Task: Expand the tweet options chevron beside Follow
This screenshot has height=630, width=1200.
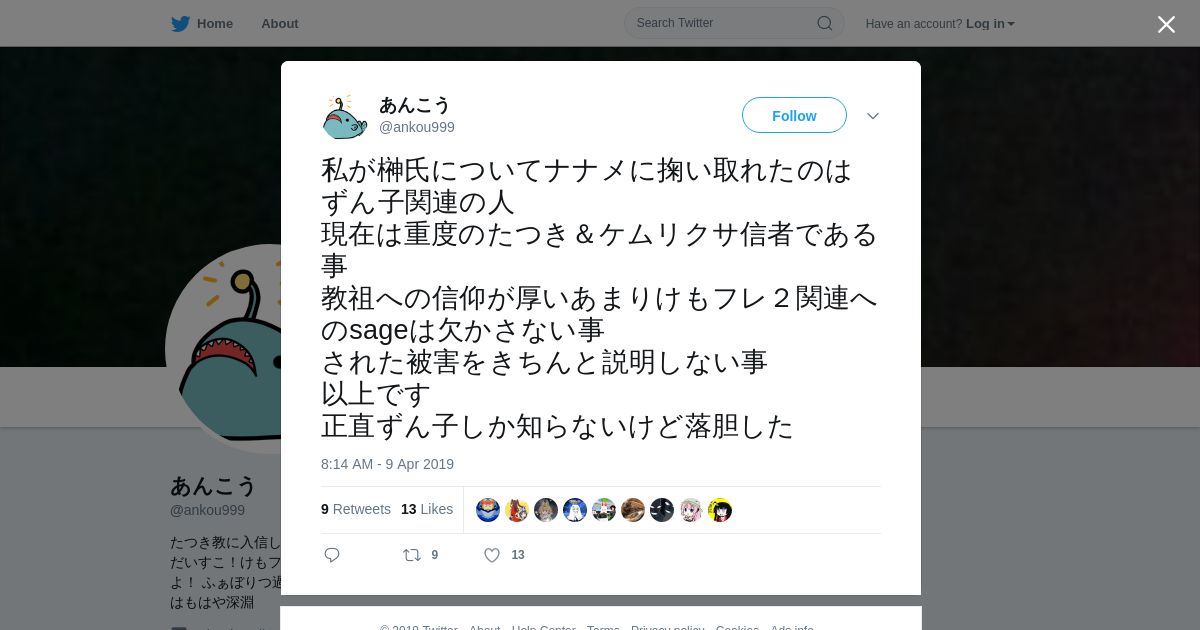Action: 873,116
